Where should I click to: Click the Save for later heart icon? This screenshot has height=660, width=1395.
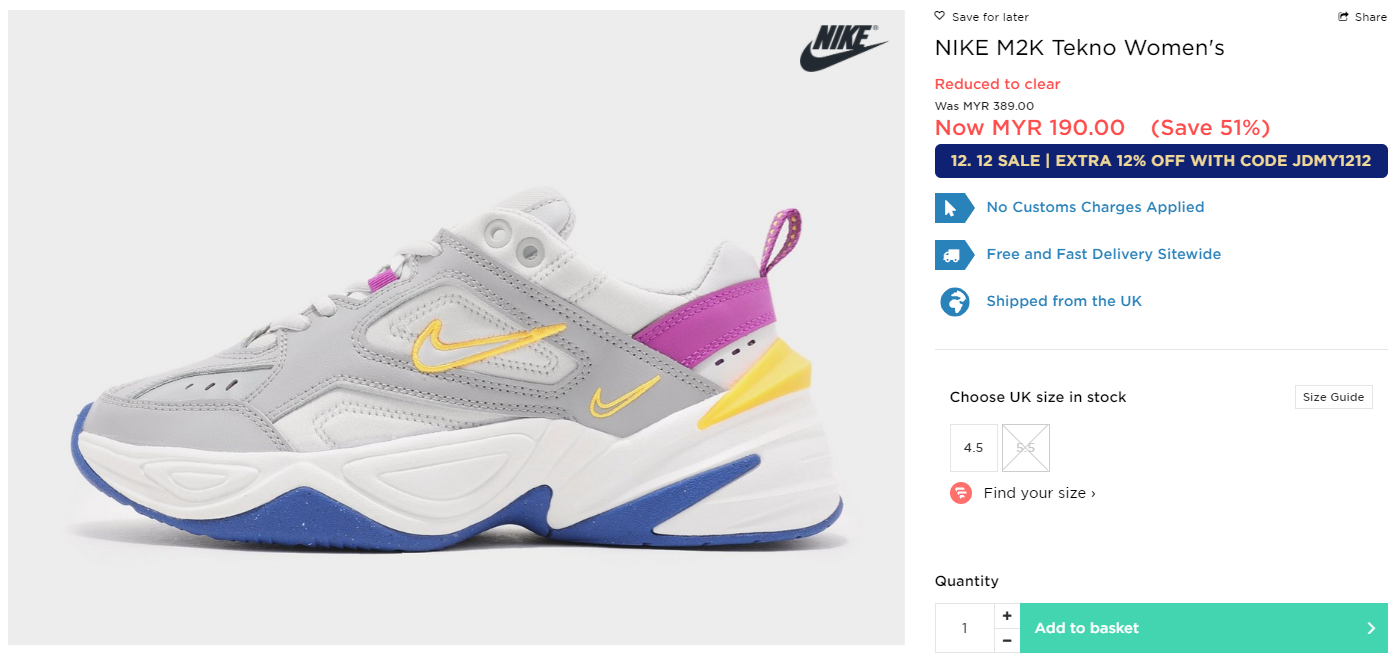pyautogui.click(x=940, y=16)
